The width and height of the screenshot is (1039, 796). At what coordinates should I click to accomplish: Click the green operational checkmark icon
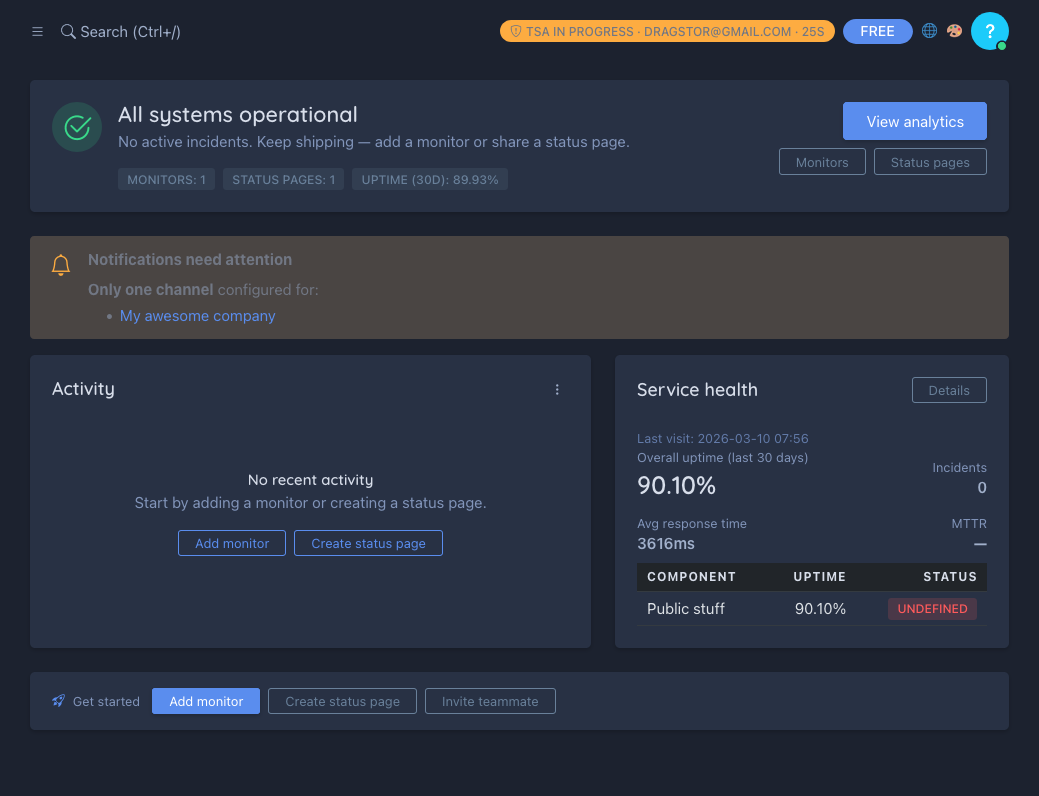(77, 127)
